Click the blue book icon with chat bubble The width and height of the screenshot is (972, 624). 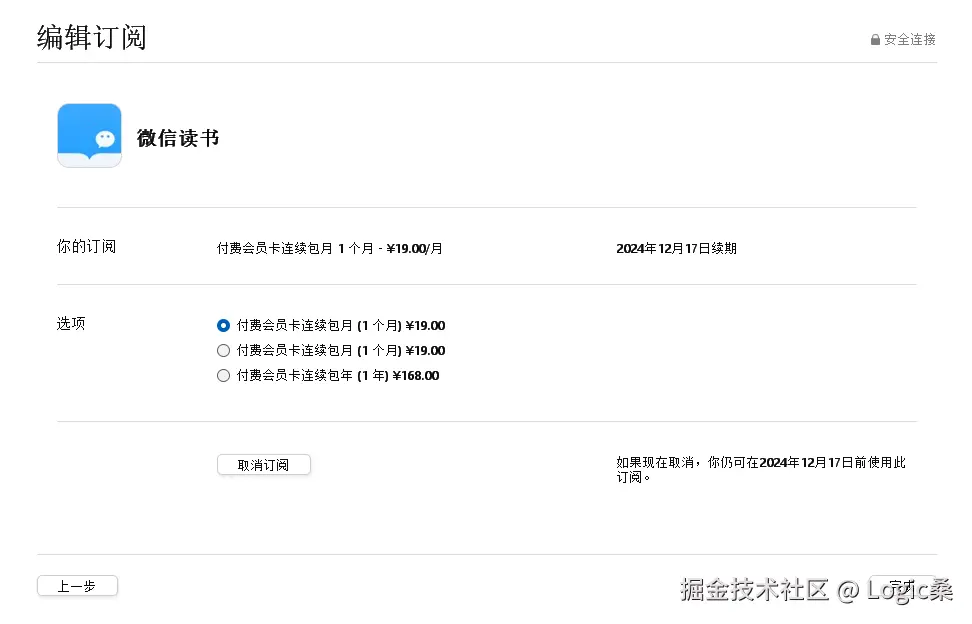click(x=89, y=135)
